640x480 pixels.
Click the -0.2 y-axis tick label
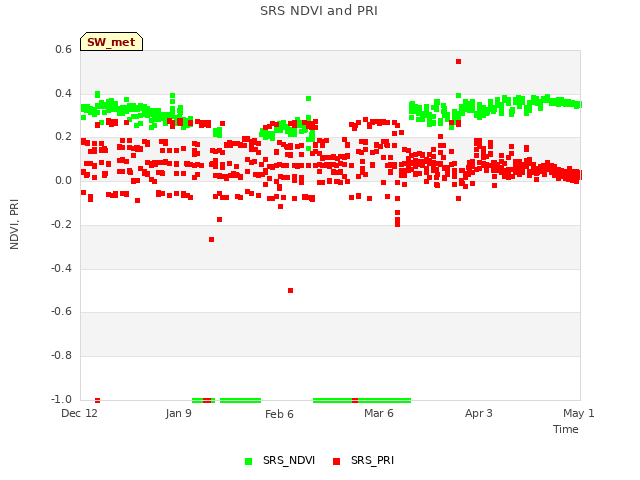61,224
